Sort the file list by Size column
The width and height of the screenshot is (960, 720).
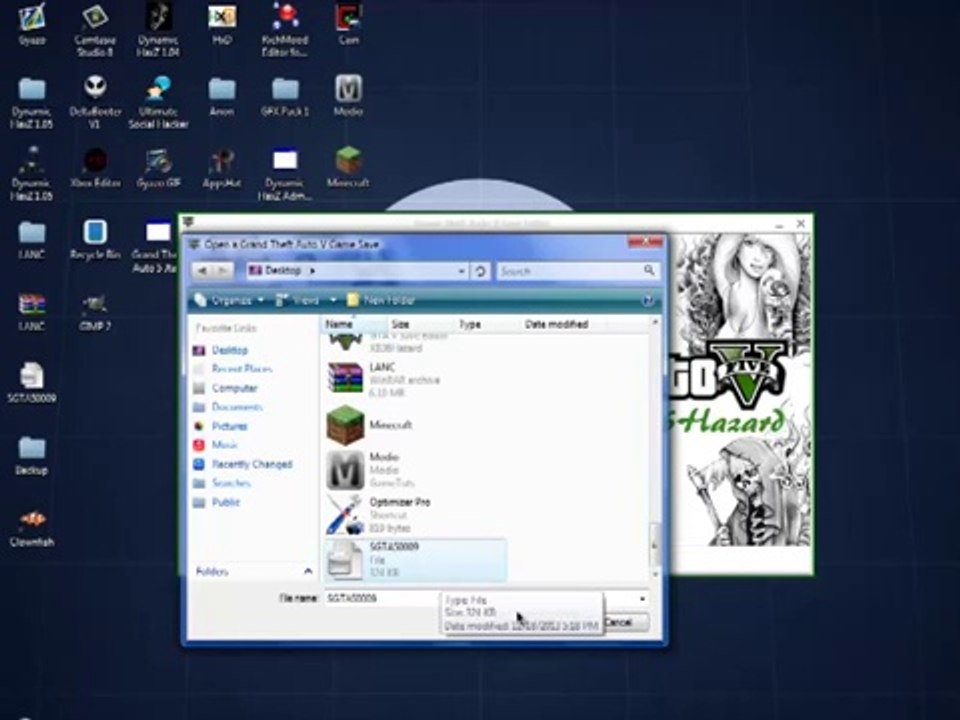coord(422,324)
